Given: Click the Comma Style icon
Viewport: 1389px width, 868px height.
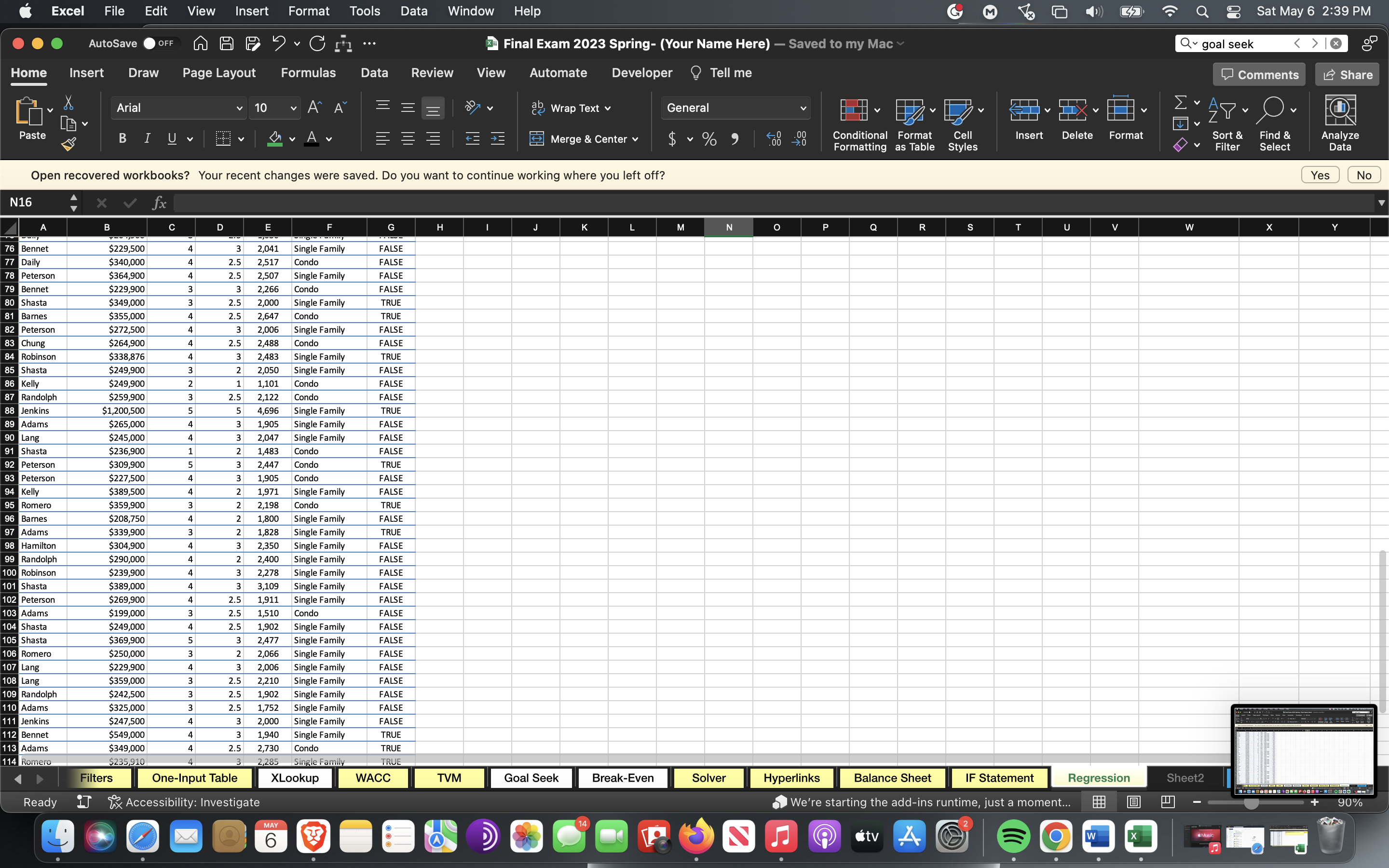Looking at the screenshot, I should (735, 139).
